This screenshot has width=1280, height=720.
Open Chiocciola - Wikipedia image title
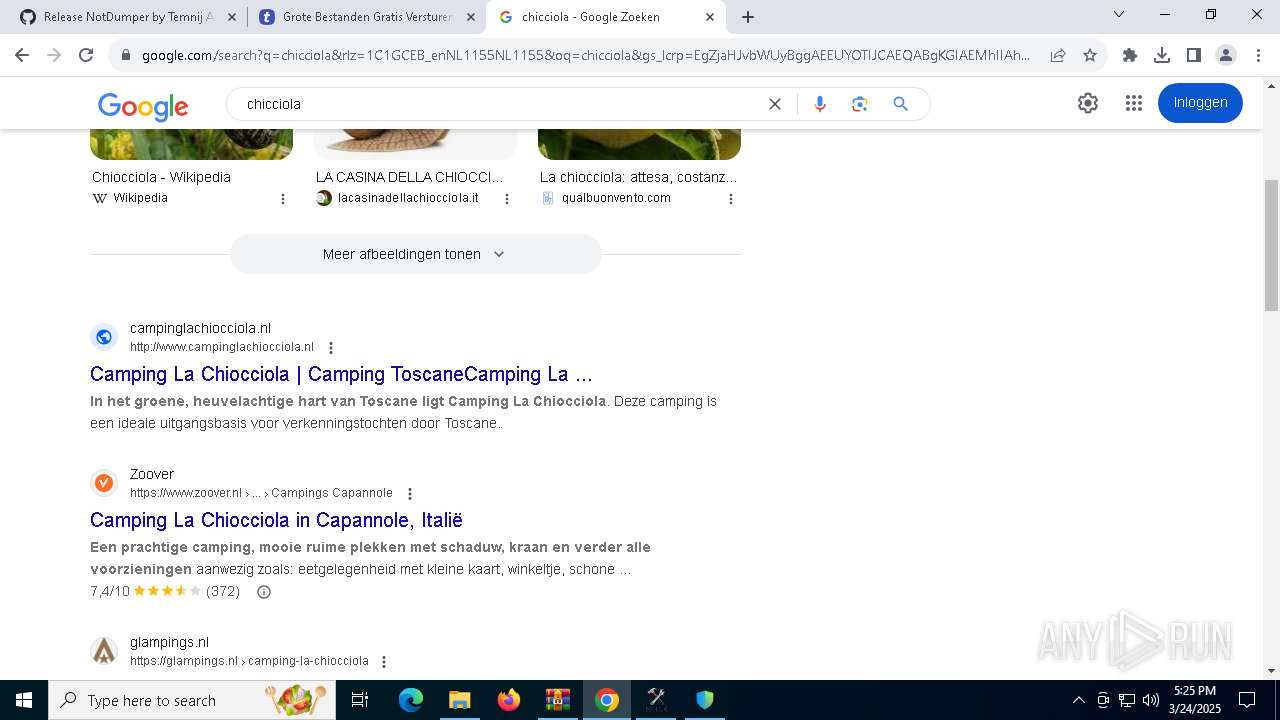[x=161, y=177]
